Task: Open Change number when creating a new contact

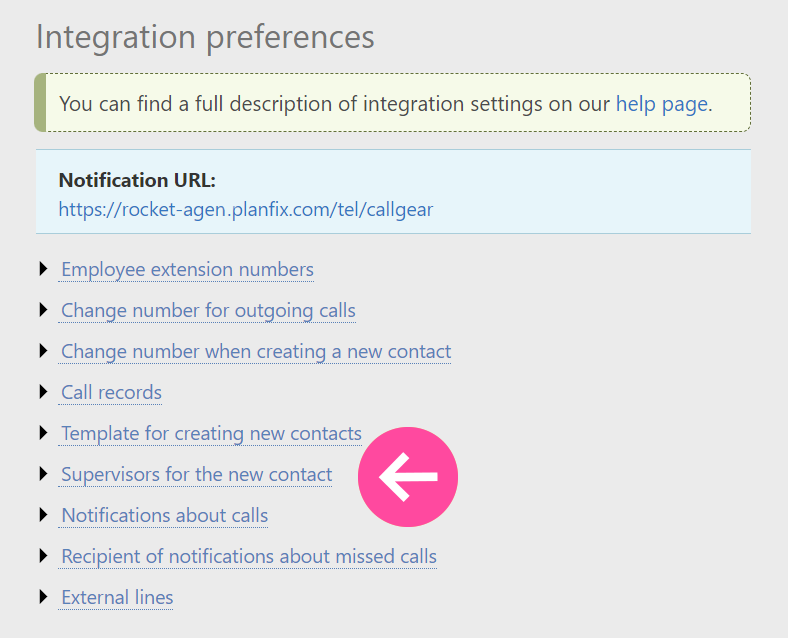Action: click(256, 352)
